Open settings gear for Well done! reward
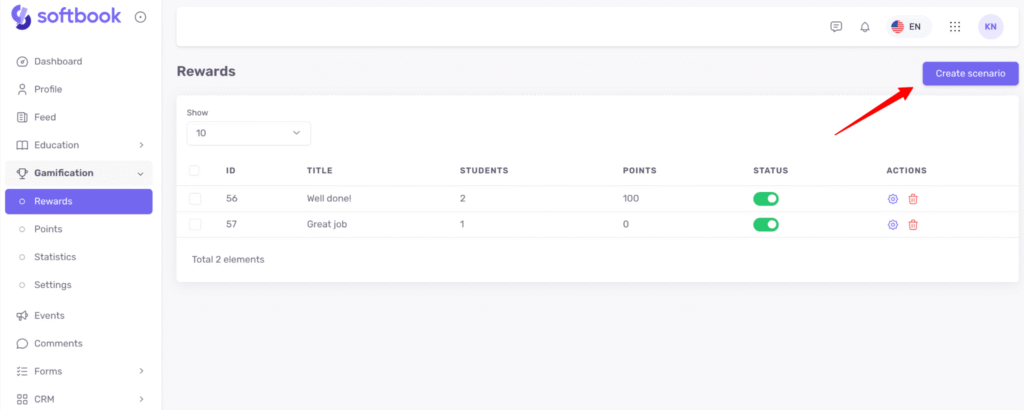Screen dimensions: 1024x410 [x=893, y=198]
